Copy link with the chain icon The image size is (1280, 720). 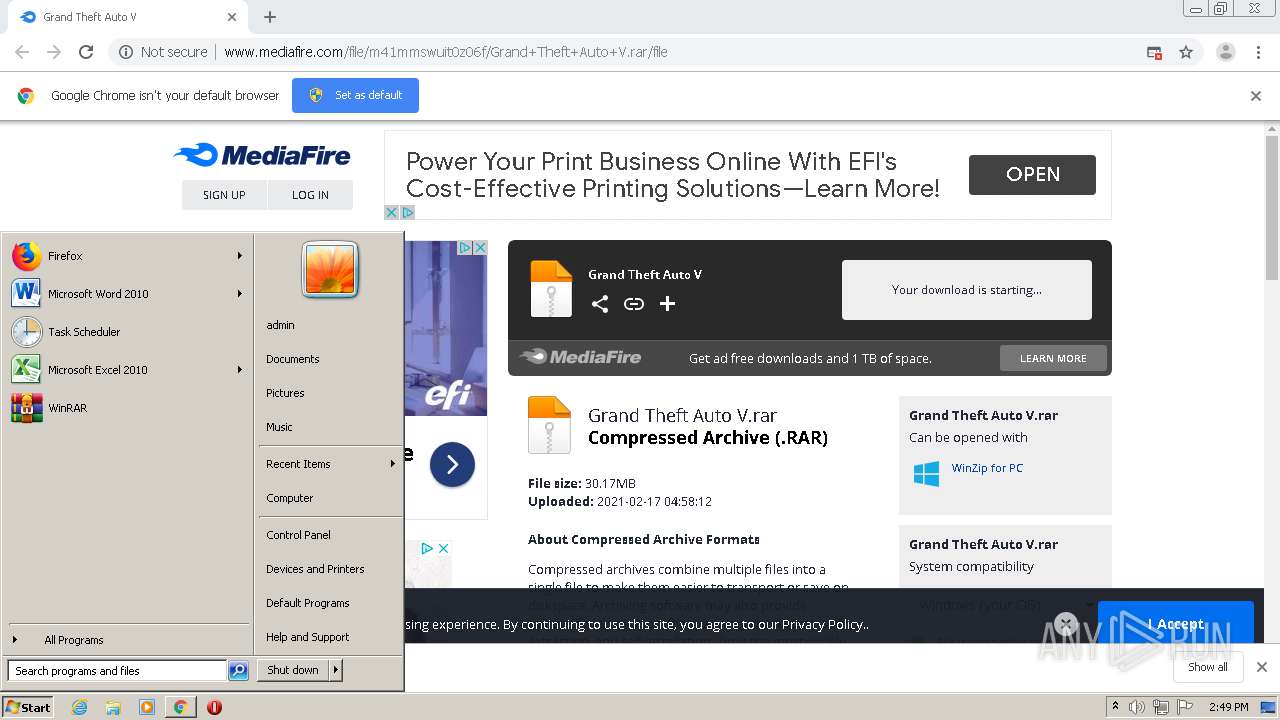[634, 304]
